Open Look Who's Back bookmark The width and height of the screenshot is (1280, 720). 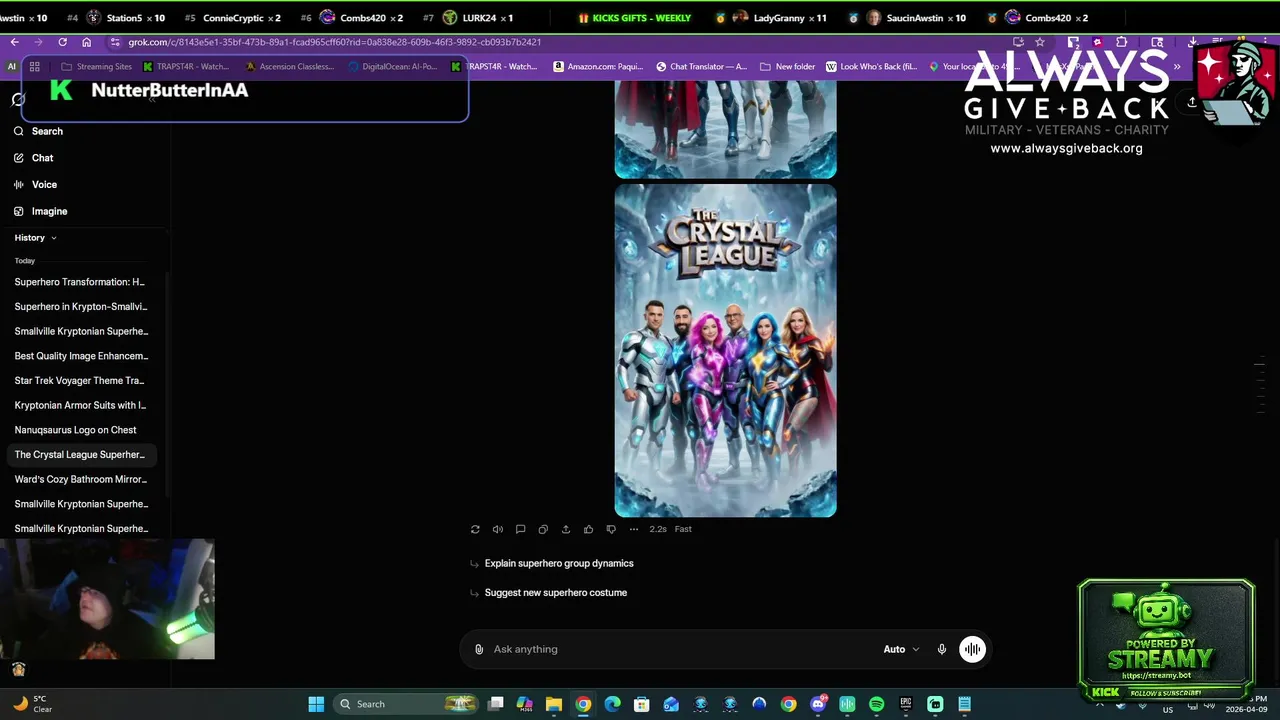pyautogui.click(x=872, y=67)
